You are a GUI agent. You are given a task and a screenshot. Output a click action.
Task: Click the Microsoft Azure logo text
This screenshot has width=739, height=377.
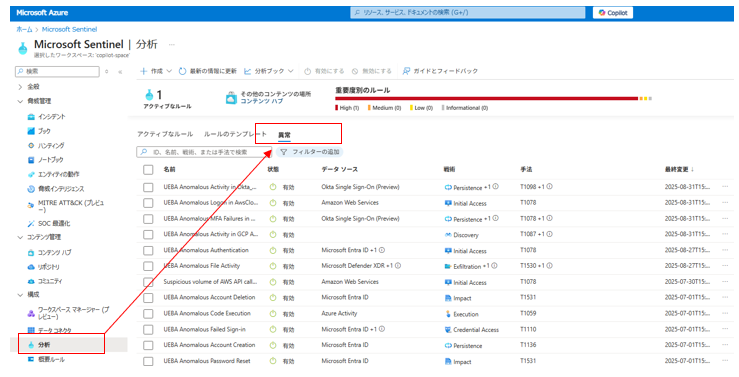pyautogui.click(x=42, y=13)
